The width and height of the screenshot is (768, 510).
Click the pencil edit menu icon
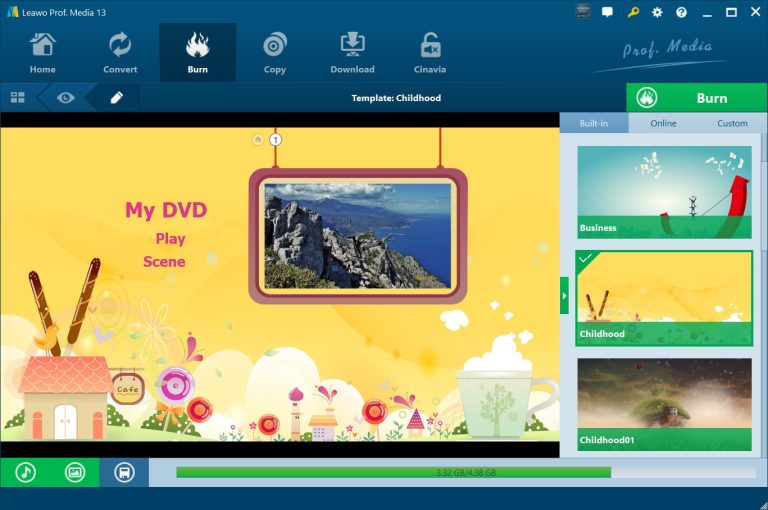[x=116, y=98]
